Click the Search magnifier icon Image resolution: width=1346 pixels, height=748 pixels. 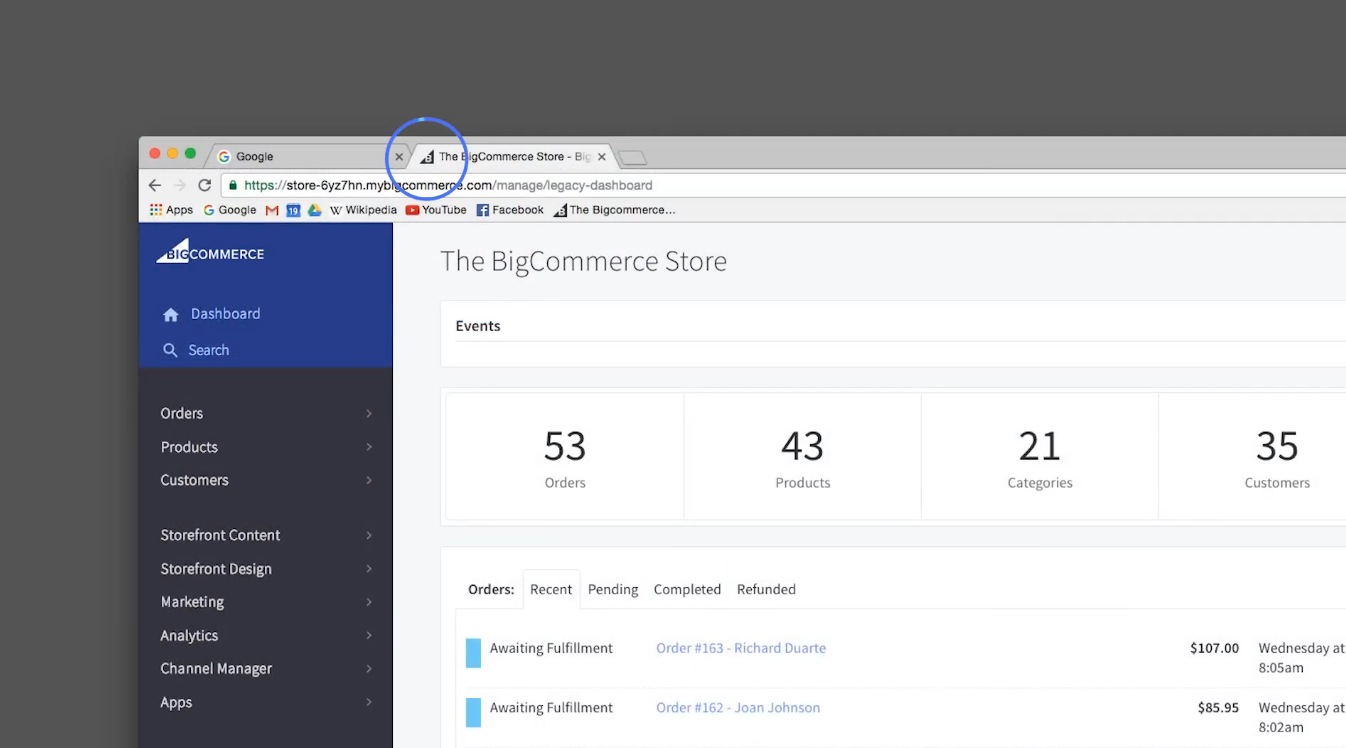(170, 350)
